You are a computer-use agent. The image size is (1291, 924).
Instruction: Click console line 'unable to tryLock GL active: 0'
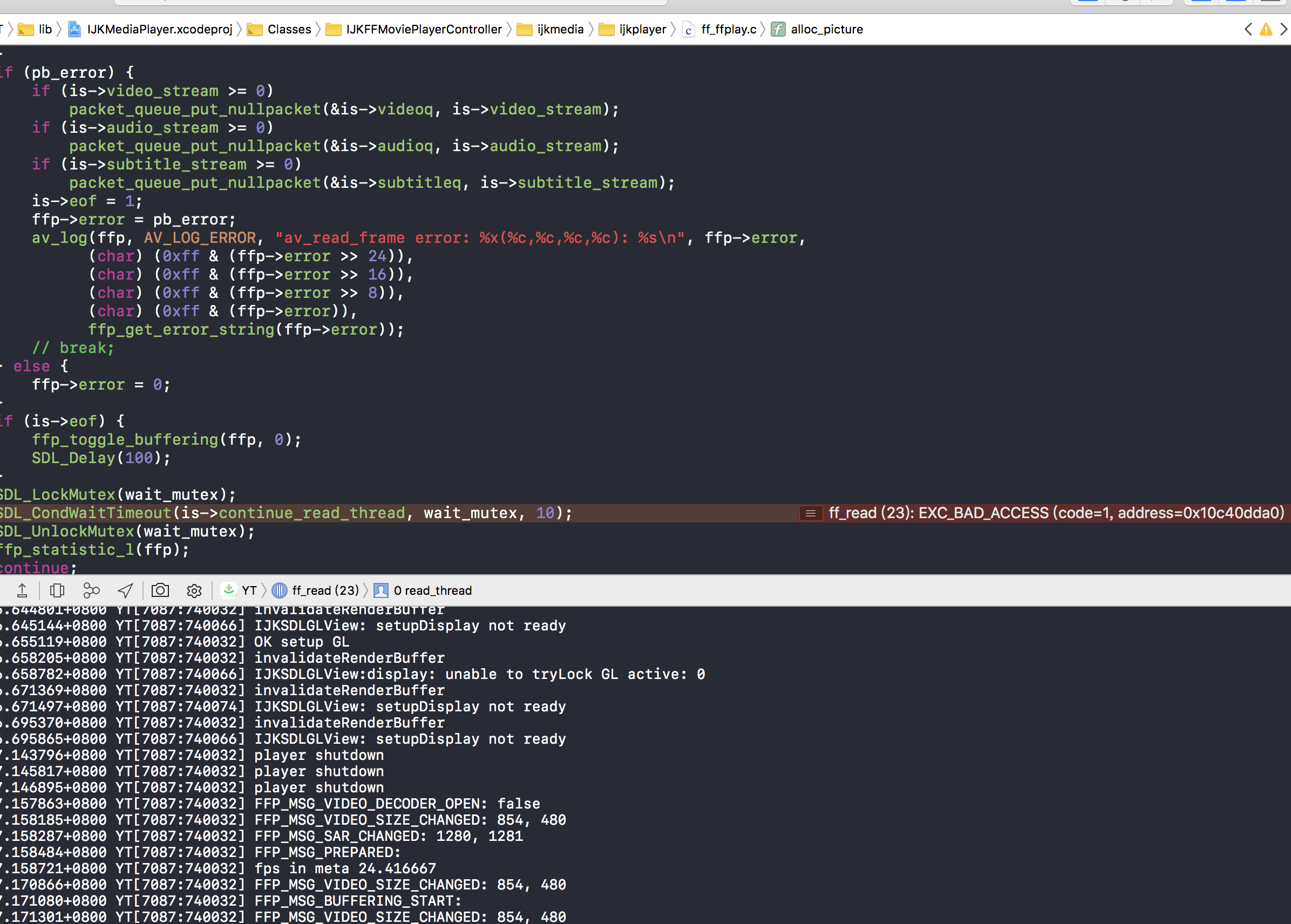575,674
